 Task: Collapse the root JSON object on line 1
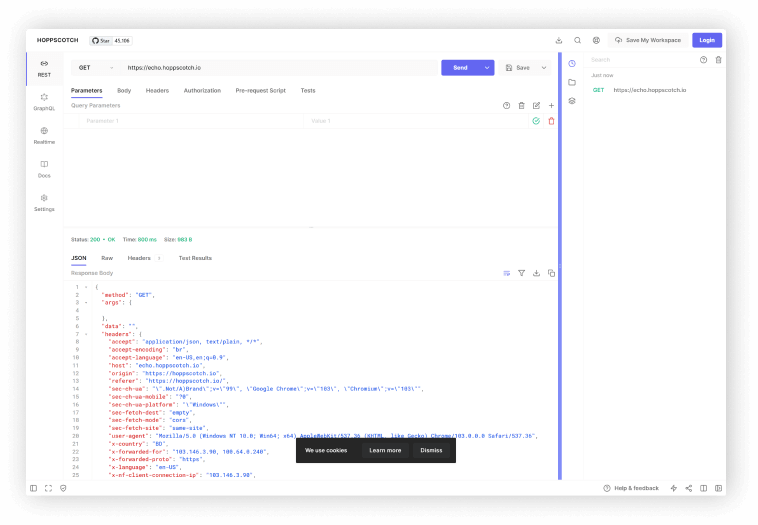[x=87, y=287]
